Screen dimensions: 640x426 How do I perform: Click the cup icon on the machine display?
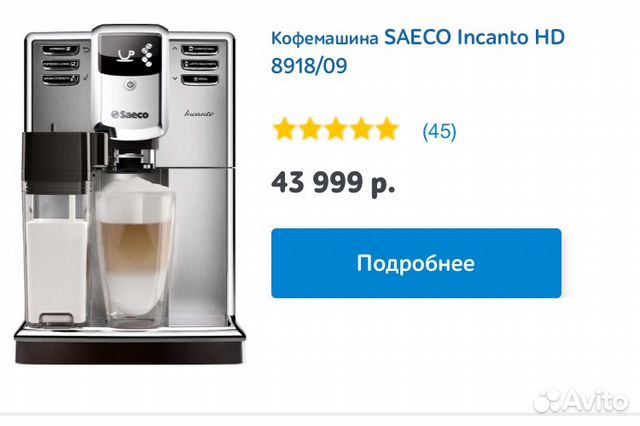point(125,55)
